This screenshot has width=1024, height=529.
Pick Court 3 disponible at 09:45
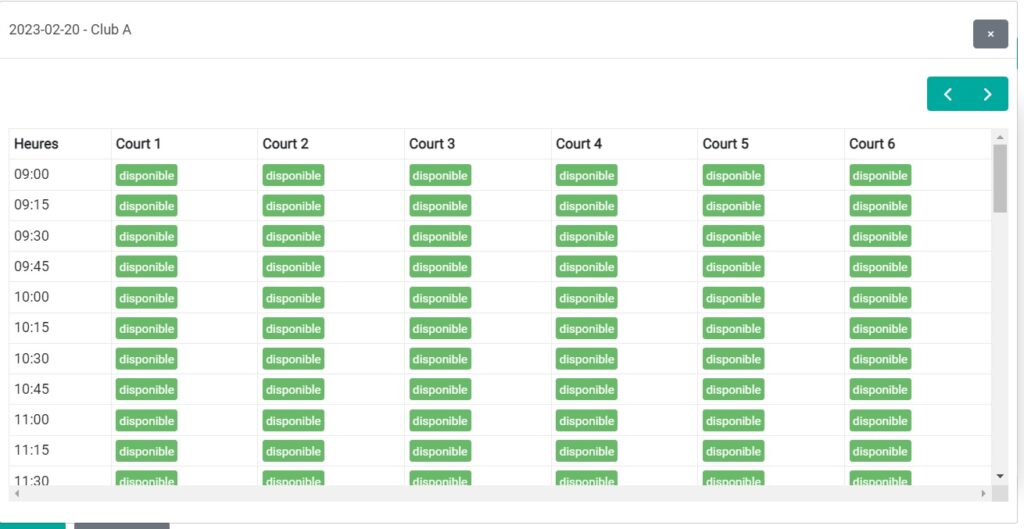tap(440, 266)
